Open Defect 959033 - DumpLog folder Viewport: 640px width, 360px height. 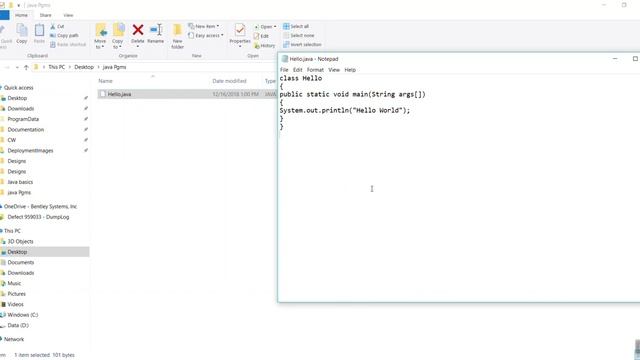pos(38,217)
